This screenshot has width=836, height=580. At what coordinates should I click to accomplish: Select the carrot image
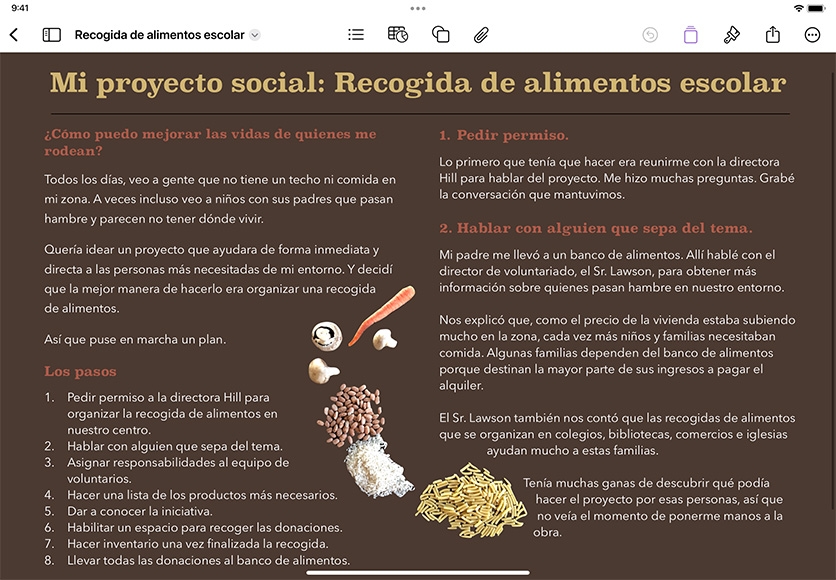point(382,315)
